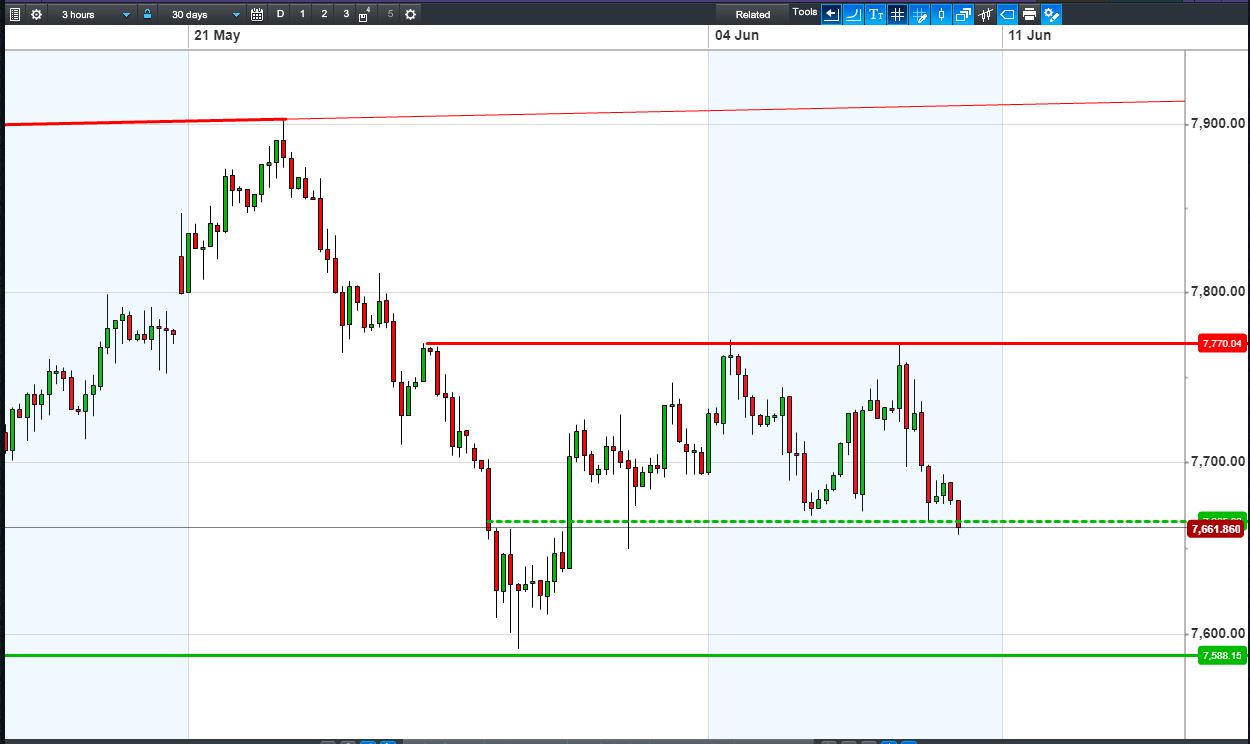
Task: Toggle the logarithmic curve scale icon
Action: click(853, 14)
